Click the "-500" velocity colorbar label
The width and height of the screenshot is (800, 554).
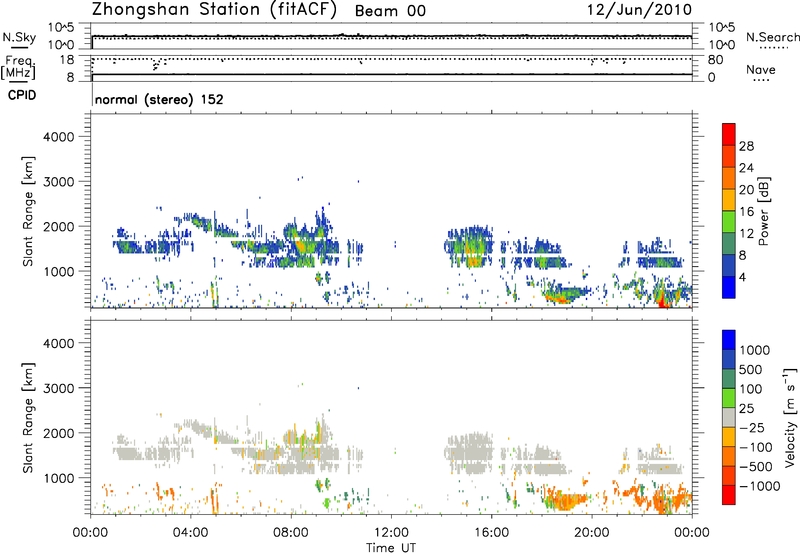point(755,467)
